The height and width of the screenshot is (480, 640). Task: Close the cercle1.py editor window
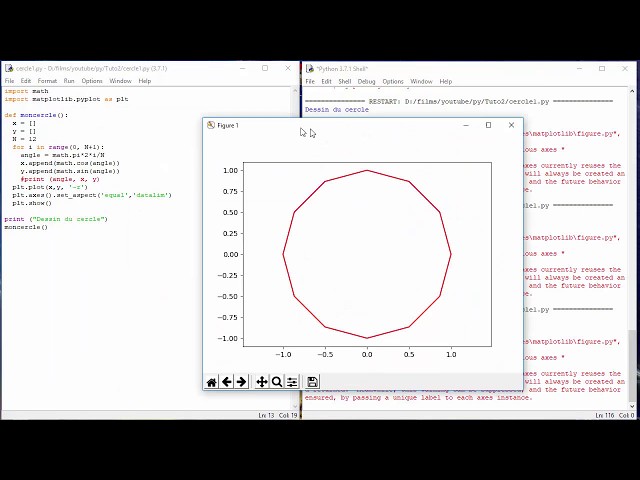point(288,68)
